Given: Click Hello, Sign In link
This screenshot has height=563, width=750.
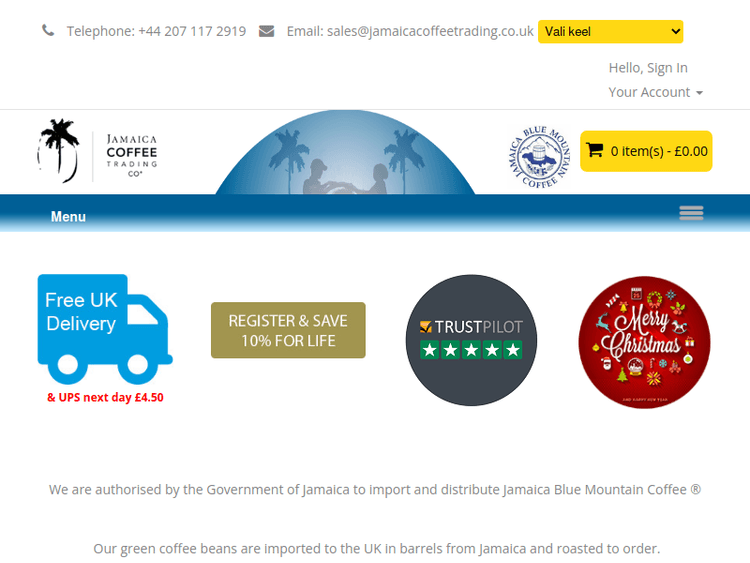Looking at the screenshot, I should click(648, 68).
